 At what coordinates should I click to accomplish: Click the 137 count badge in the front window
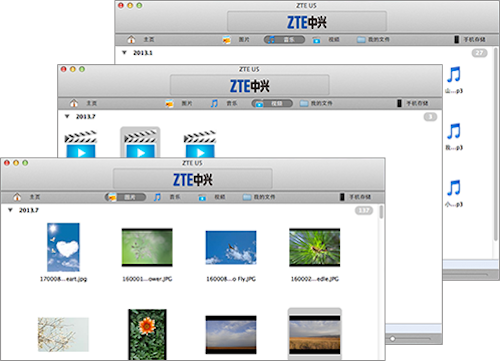coord(364,210)
